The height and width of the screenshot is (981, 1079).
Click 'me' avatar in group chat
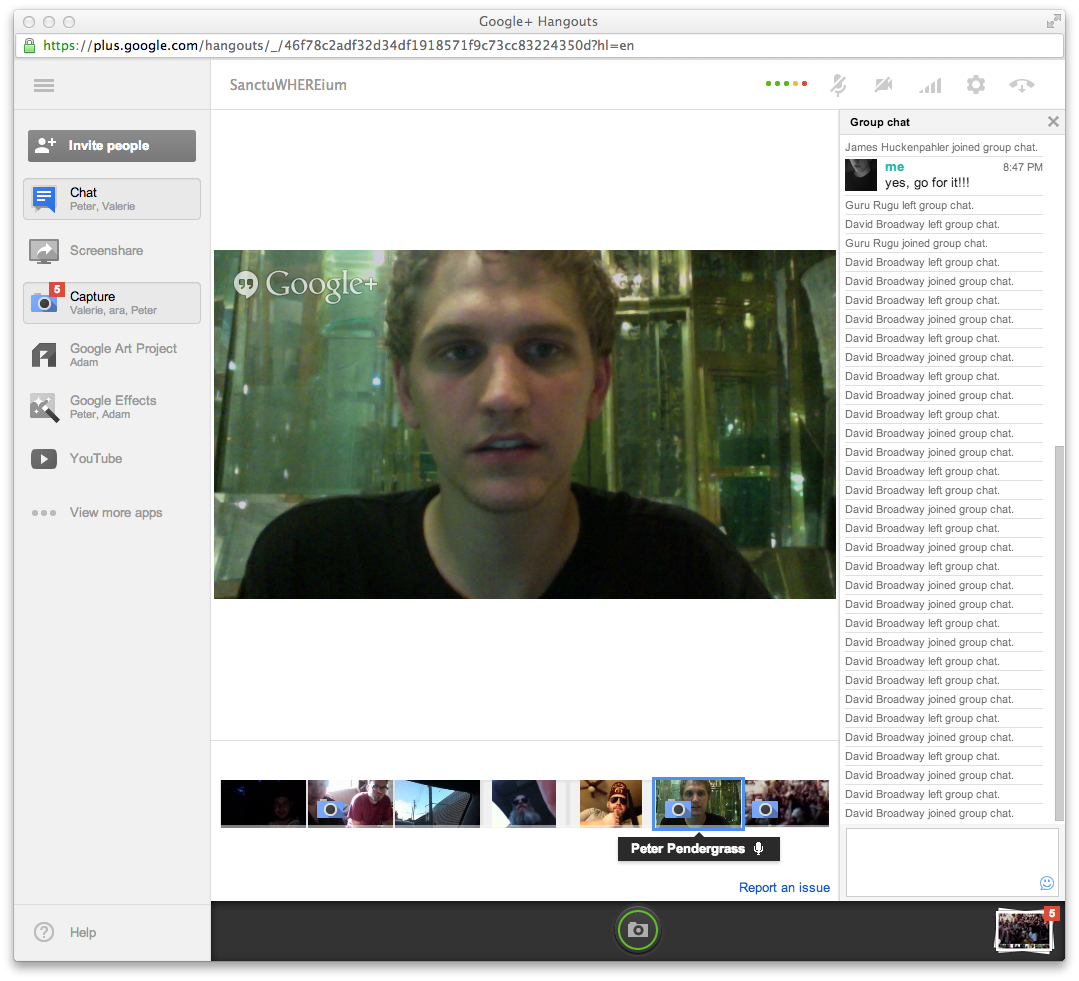(x=861, y=175)
